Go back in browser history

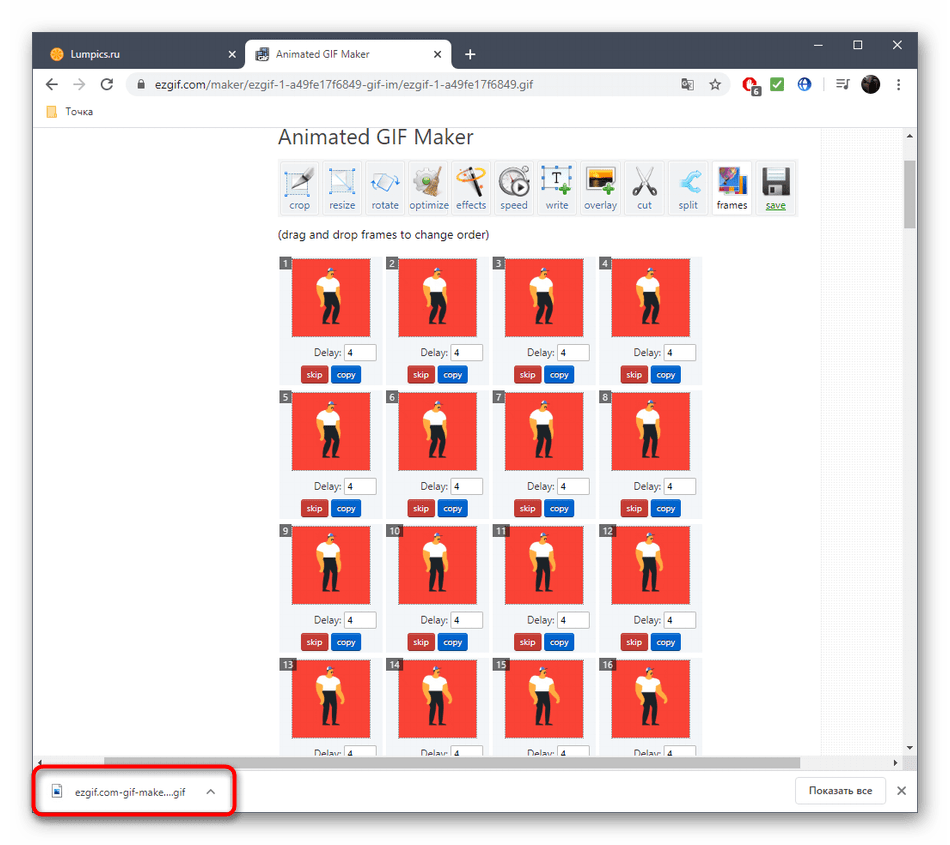[x=52, y=84]
